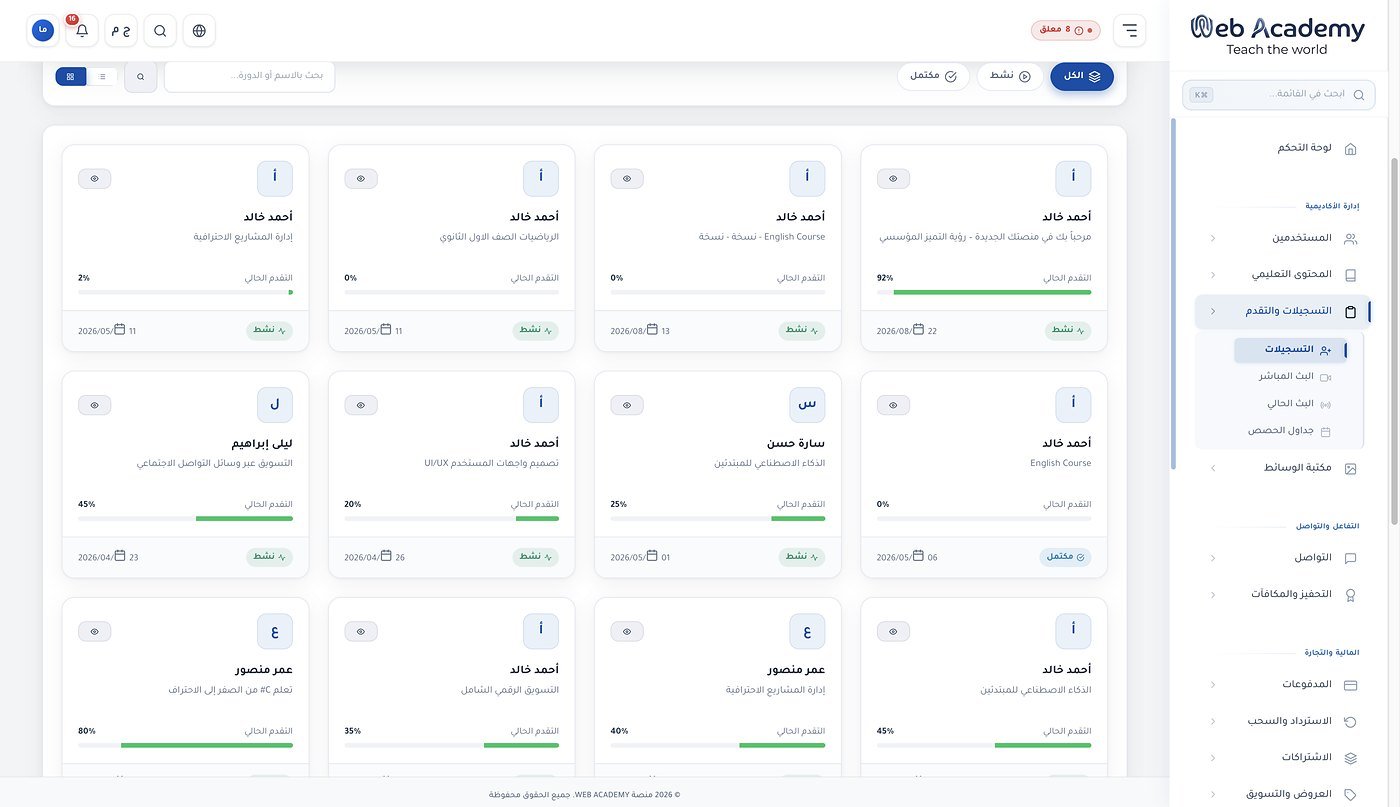Image resolution: width=1400 pixels, height=807 pixels.
Task: Open البث الحالي in the sidebar submenu
Action: point(1290,404)
